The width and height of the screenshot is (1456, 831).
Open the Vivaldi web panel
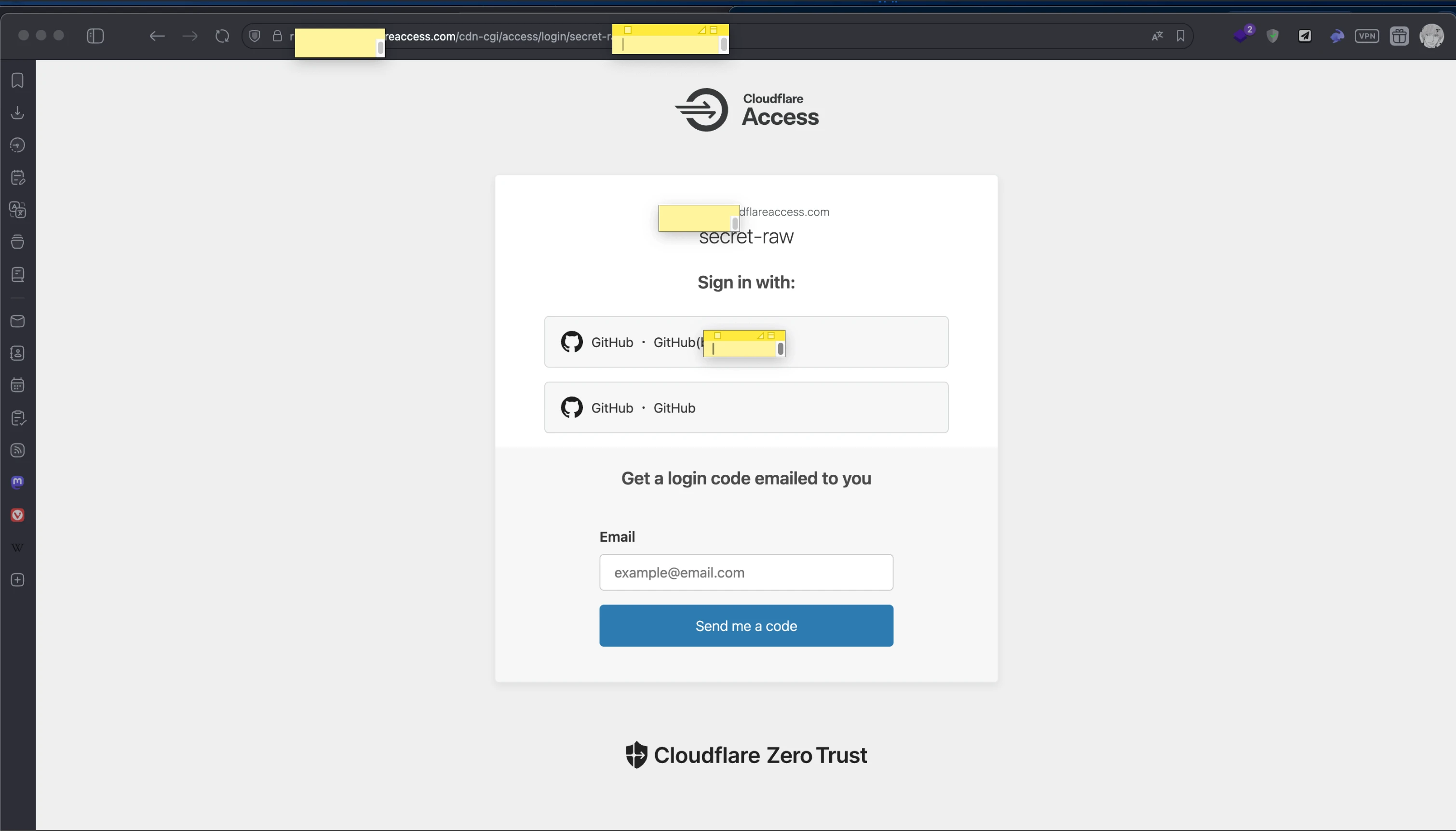(x=18, y=515)
